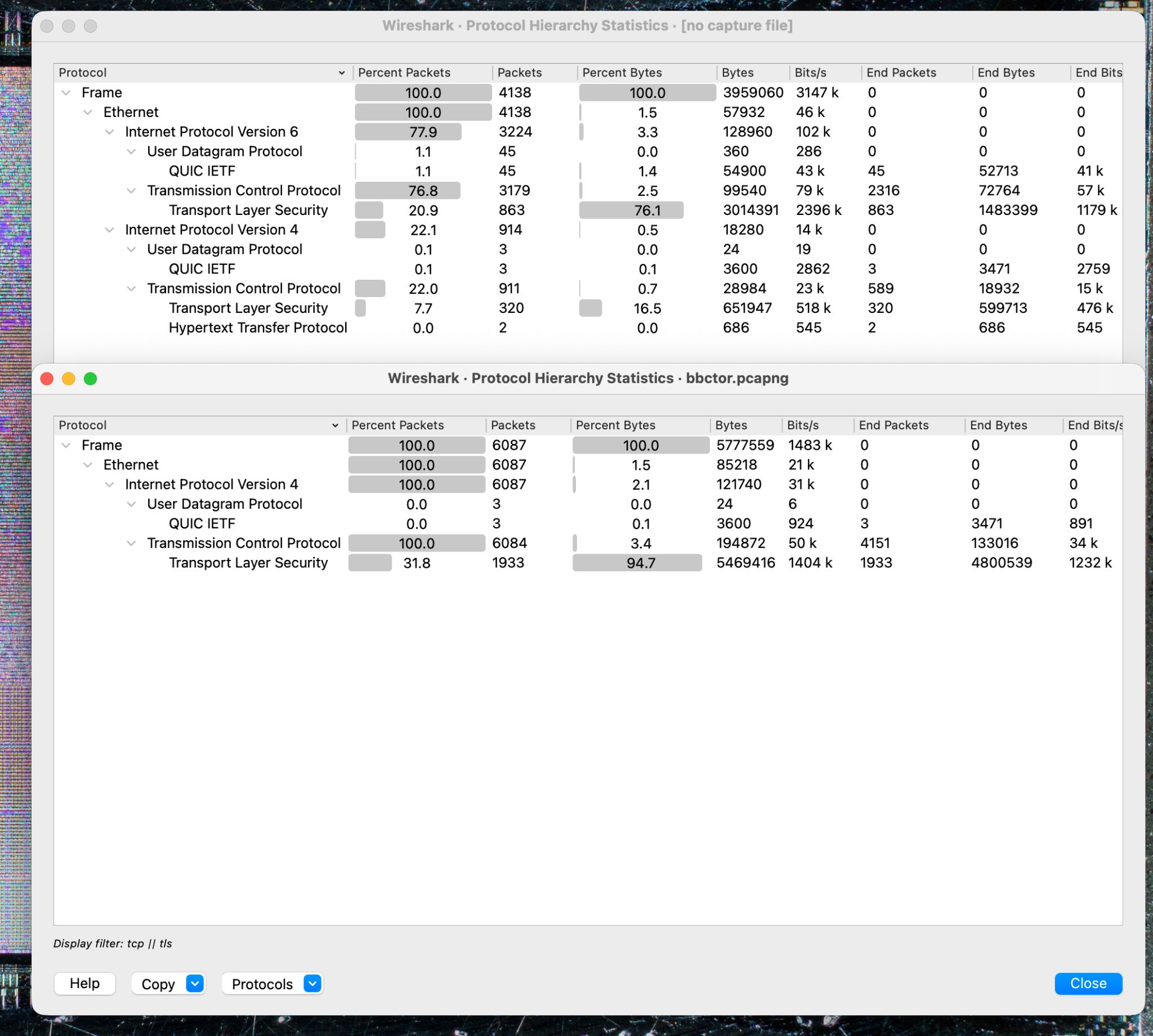
Task: Collapse Ethernet row in no capture file window
Action: point(88,112)
